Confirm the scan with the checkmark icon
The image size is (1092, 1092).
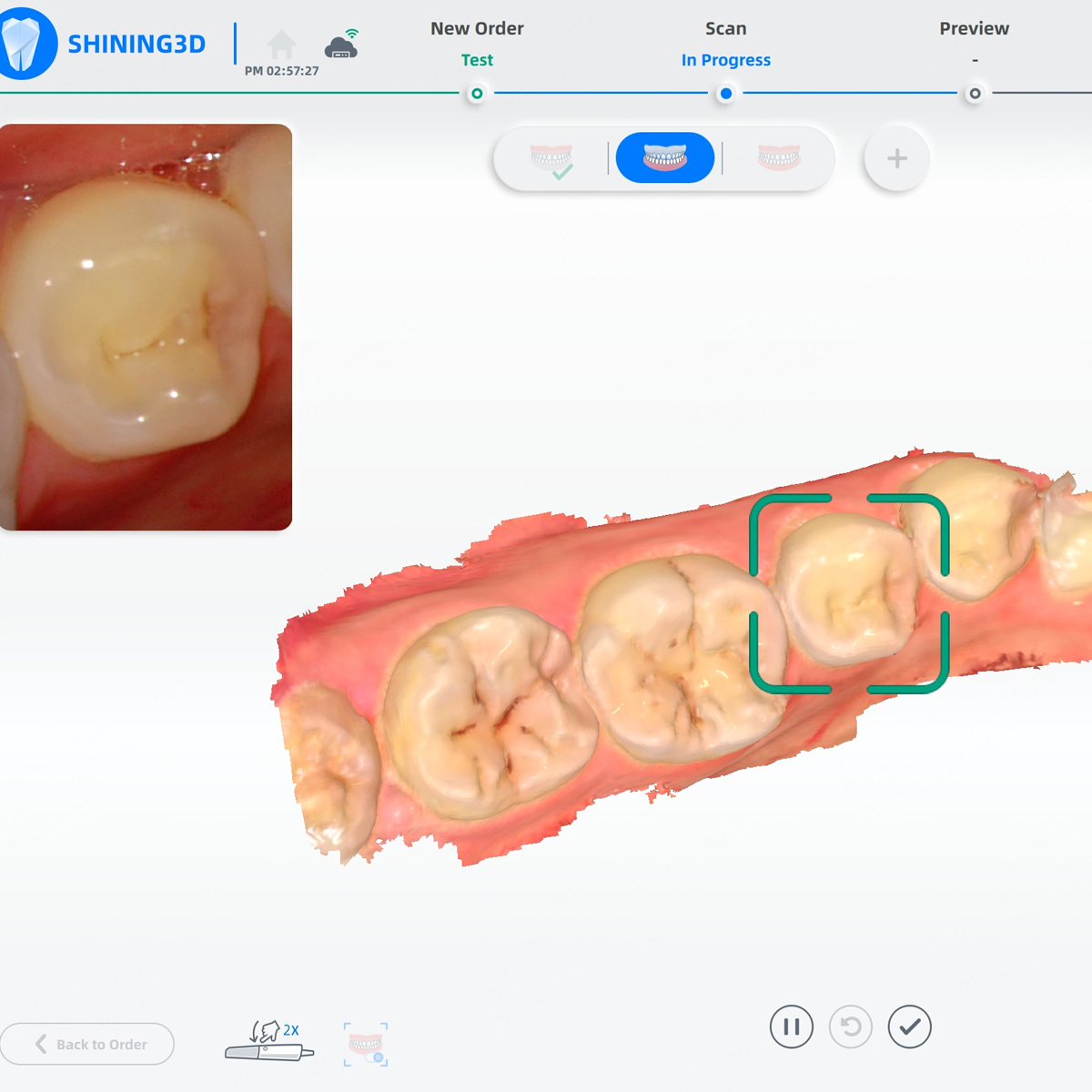coord(911,1026)
